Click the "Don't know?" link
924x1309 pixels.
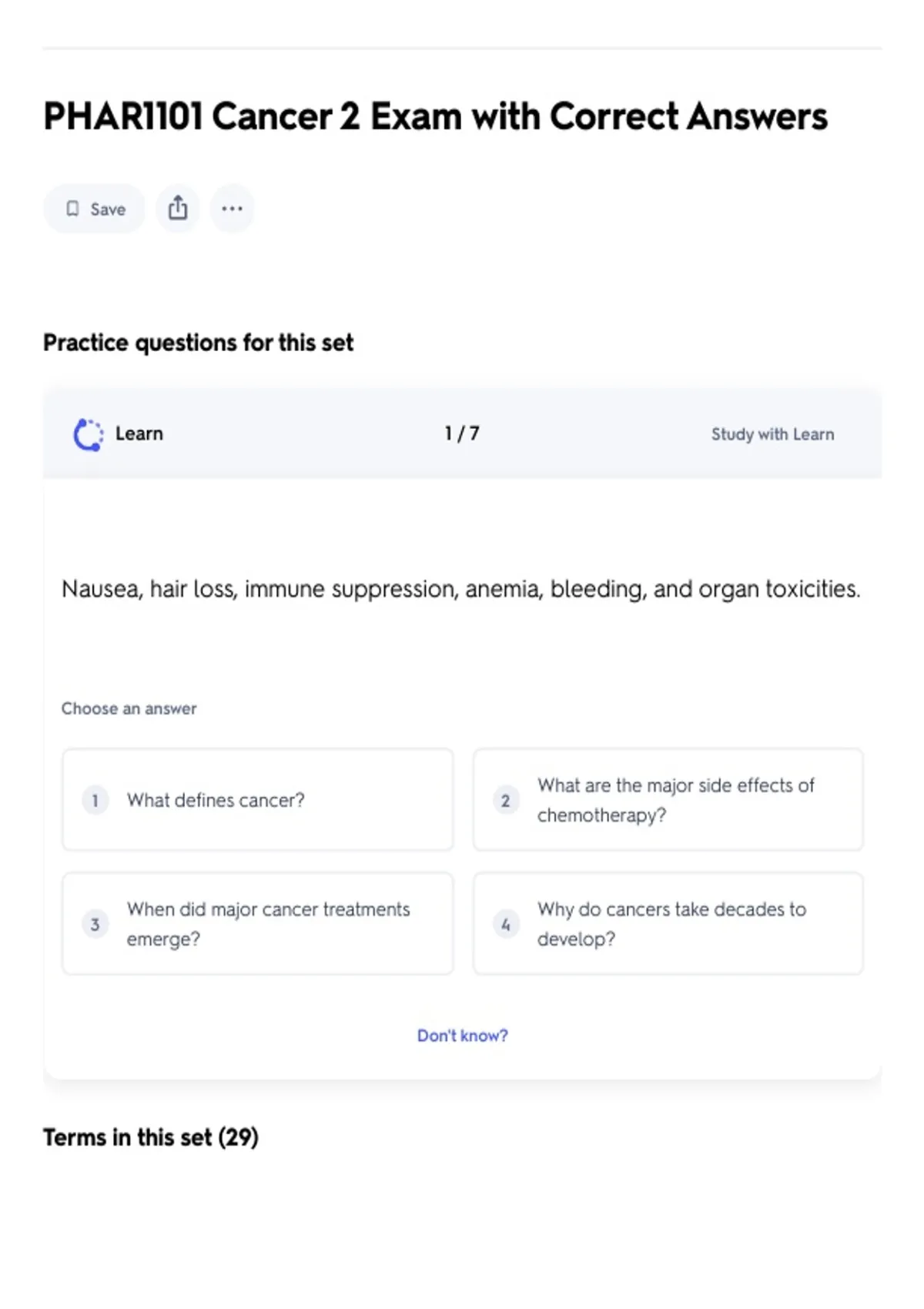[x=463, y=1036]
